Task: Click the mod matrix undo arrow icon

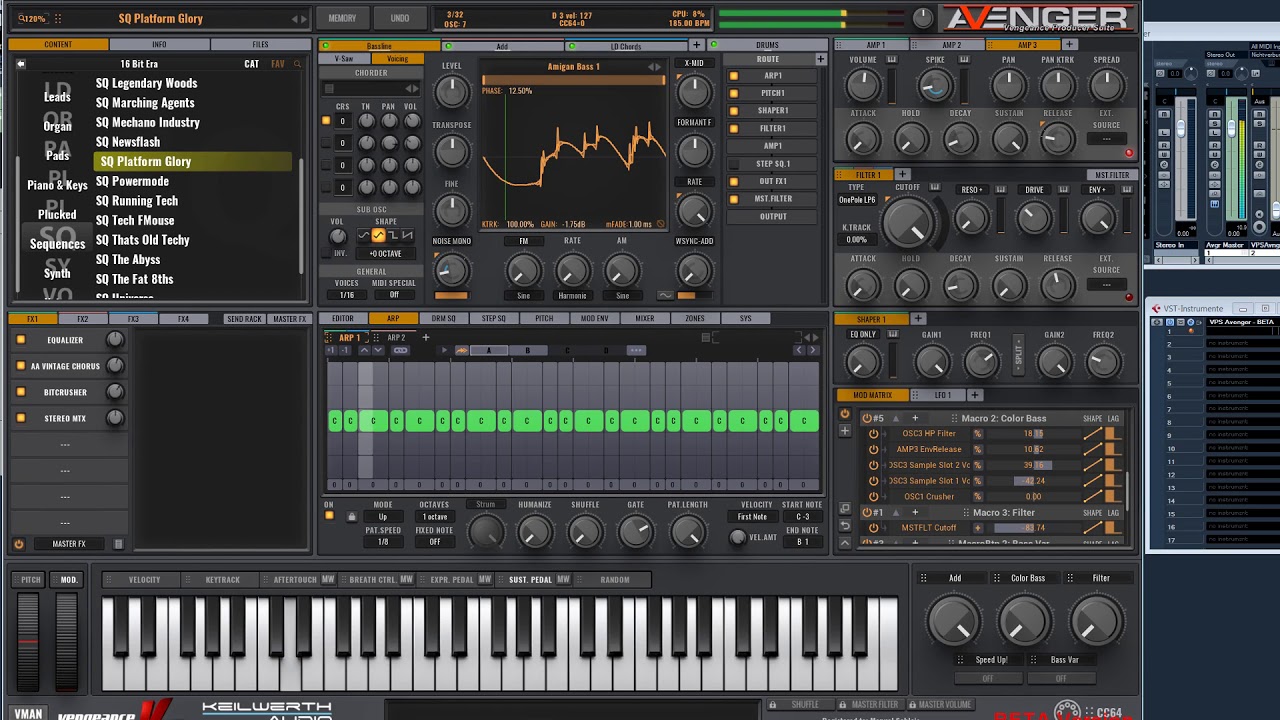Action: (845, 525)
